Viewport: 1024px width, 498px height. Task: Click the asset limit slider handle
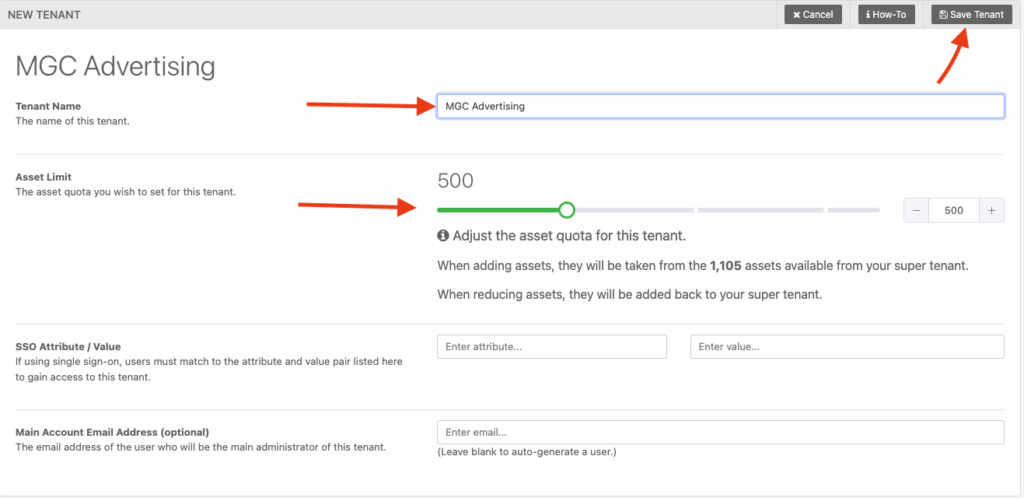tap(567, 210)
